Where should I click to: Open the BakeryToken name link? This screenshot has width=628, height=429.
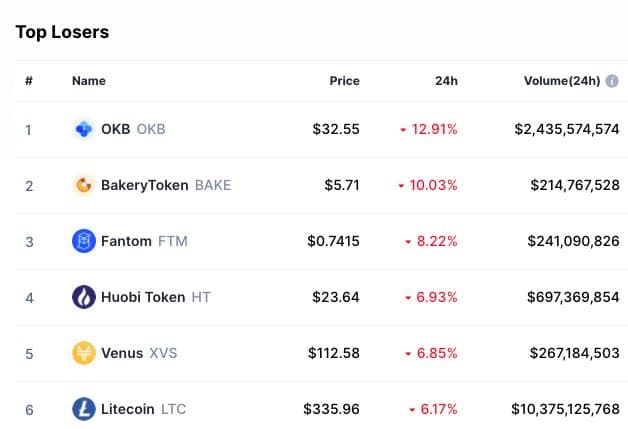145,185
